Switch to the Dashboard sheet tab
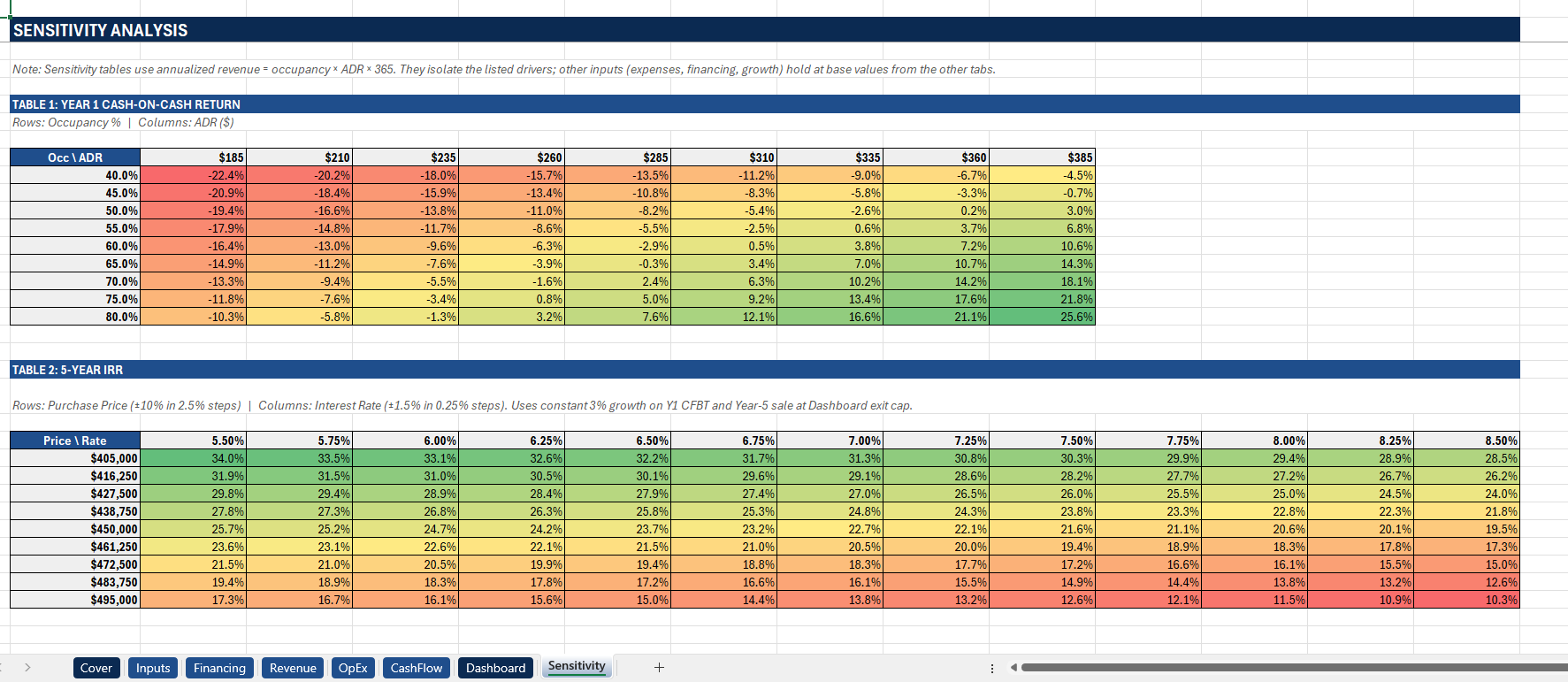Image resolution: width=1568 pixels, height=682 pixels. 495,668
